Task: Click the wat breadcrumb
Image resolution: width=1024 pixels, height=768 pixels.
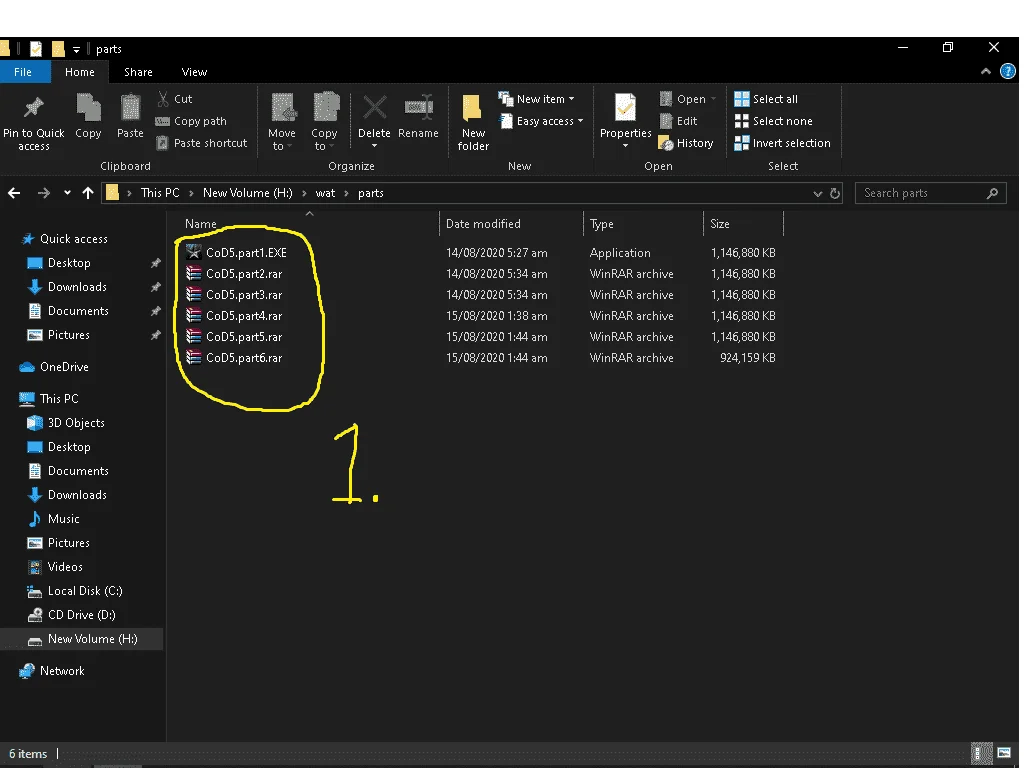Action: coord(325,193)
